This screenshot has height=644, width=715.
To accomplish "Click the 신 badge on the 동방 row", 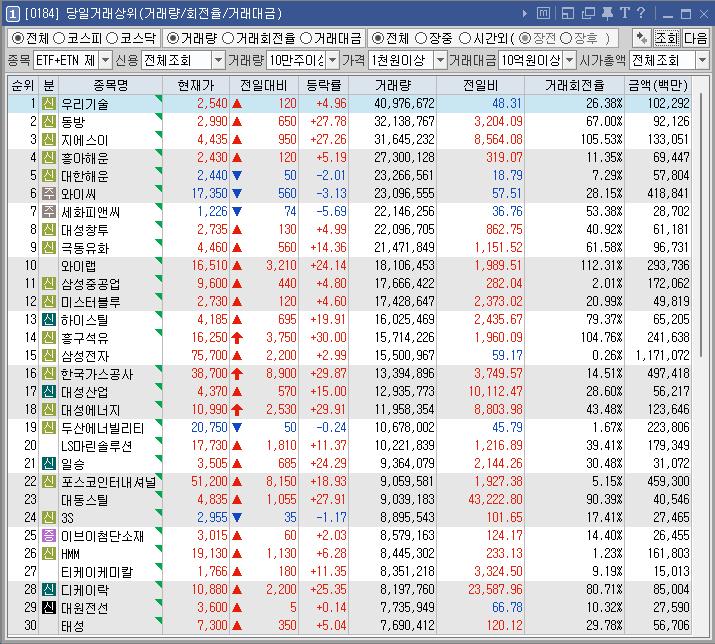I will click(49, 122).
